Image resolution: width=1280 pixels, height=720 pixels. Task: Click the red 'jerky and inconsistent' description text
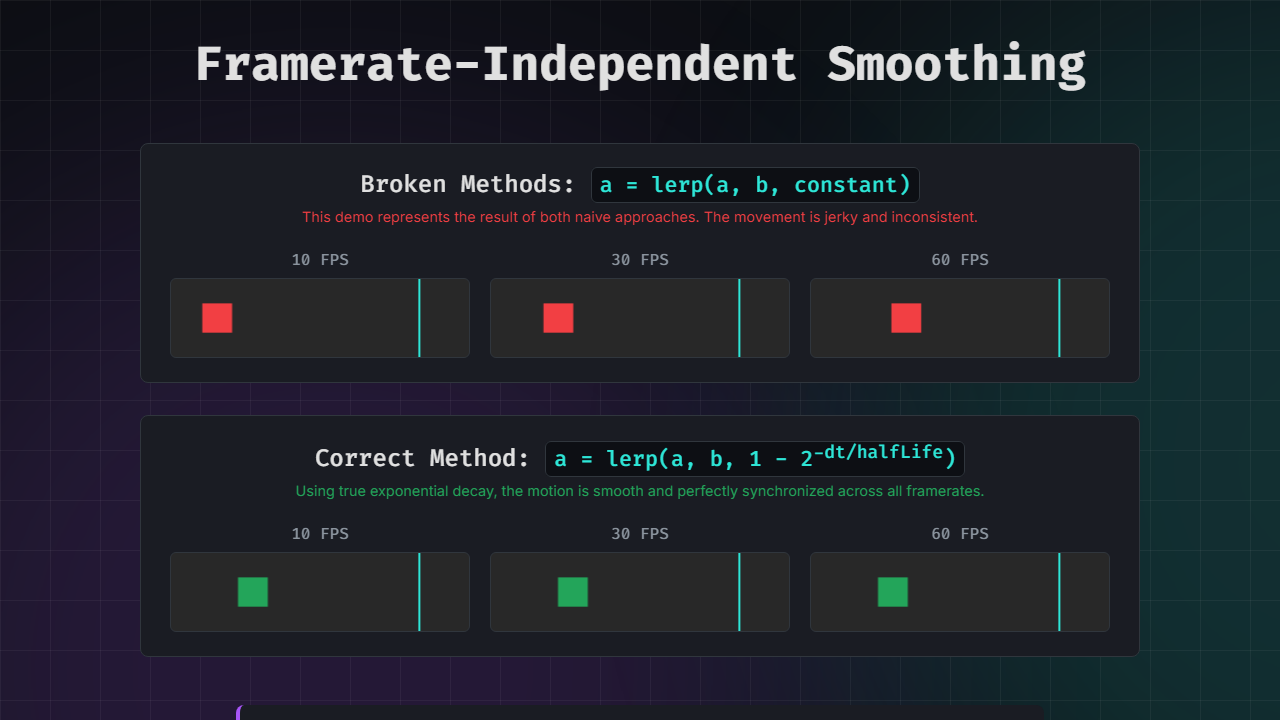640,217
